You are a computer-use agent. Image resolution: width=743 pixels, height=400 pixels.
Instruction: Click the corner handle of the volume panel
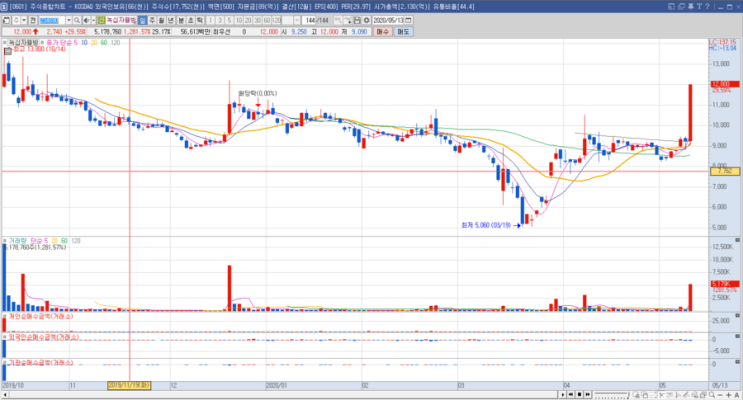[737, 240]
